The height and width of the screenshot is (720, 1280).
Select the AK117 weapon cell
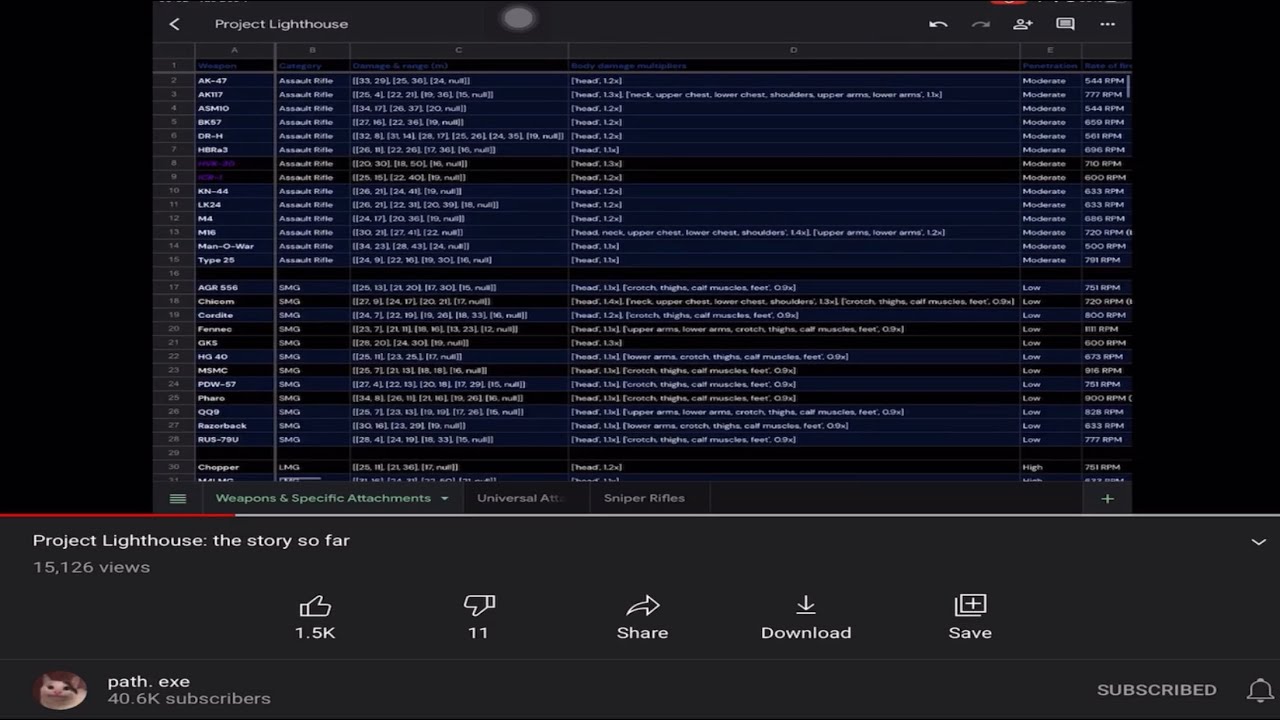pyautogui.click(x=235, y=94)
